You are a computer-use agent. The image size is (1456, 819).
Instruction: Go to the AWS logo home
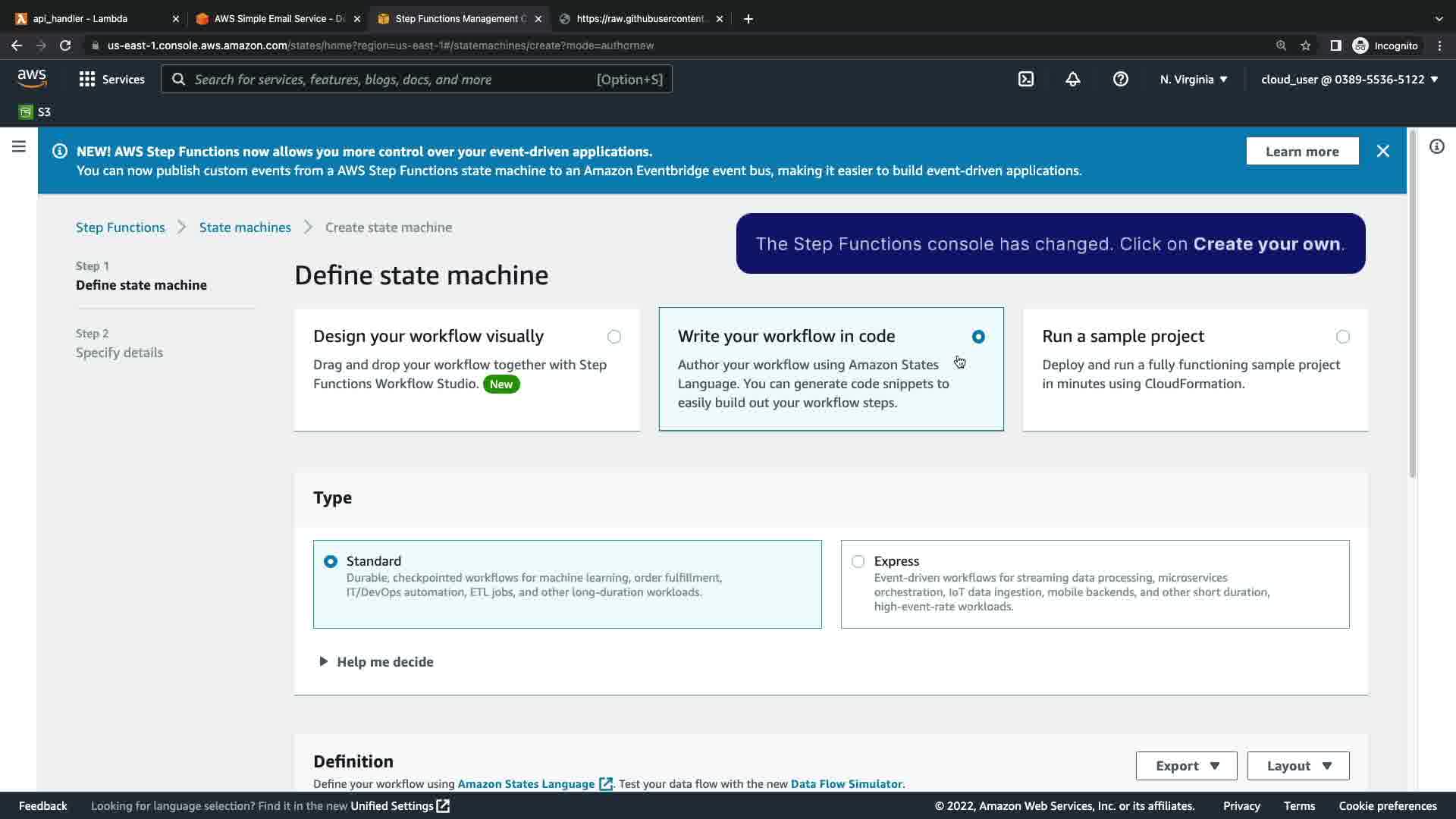(x=32, y=78)
